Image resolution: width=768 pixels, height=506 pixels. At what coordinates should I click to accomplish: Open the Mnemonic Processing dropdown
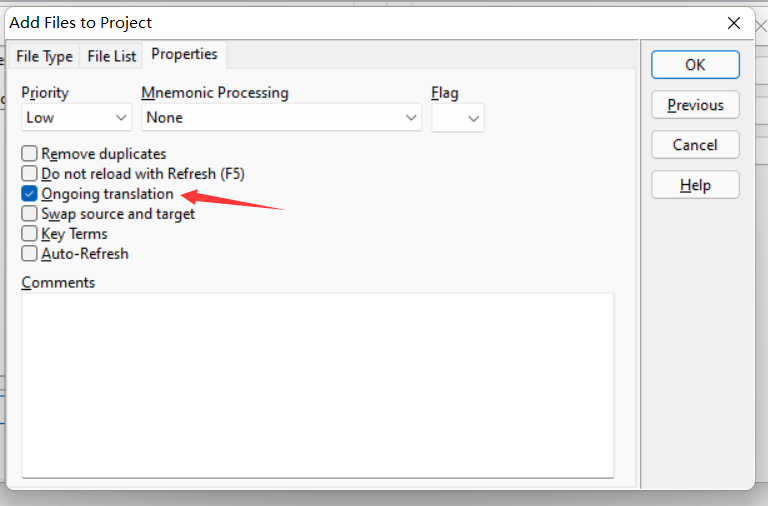[282, 118]
